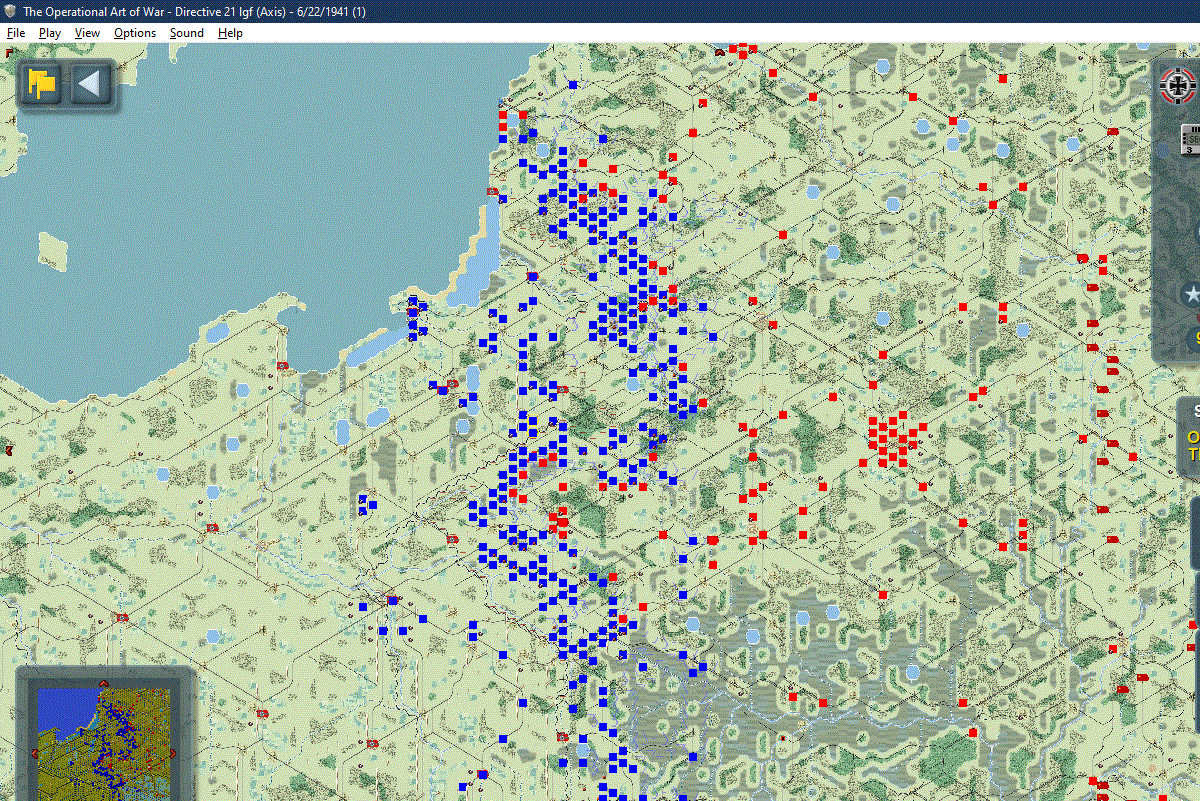Click the Iron Cross emblem icon

pyautogui.click(x=1177, y=86)
